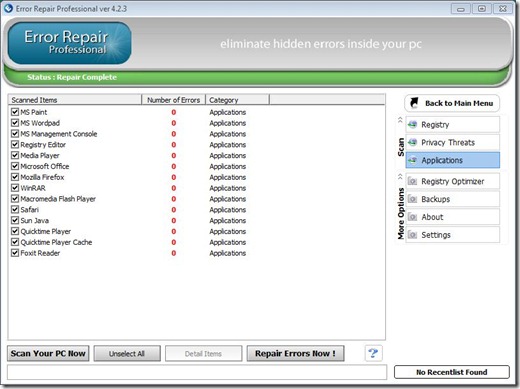Click Status: Repair Complete text
This screenshot has height=389, width=520.
(x=72, y=77)
